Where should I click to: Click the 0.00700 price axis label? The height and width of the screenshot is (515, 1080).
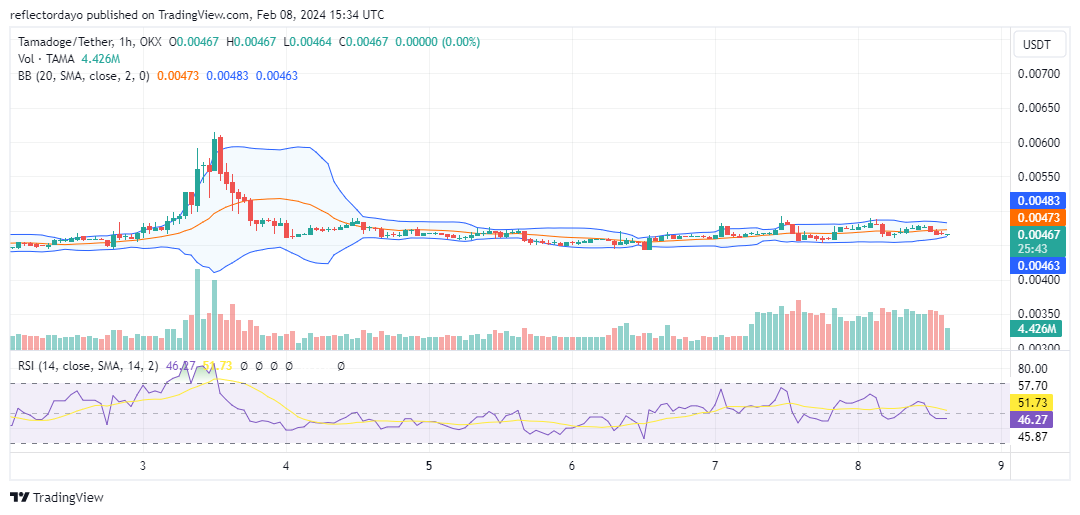point(1037,74)
